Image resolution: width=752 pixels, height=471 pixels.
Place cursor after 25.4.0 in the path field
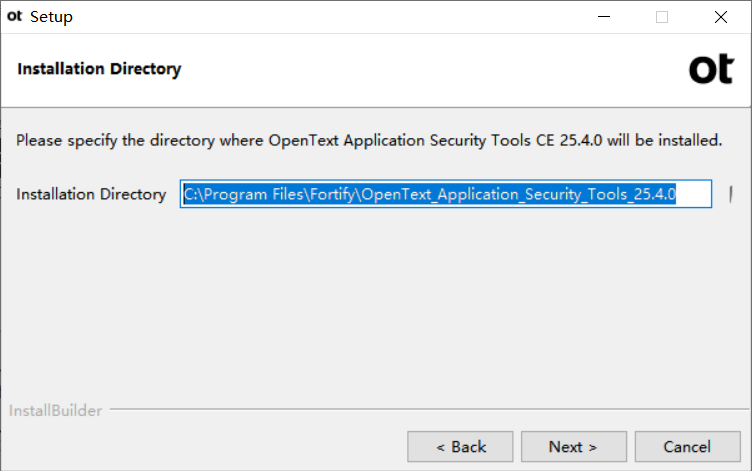pyautogui.click(x=677, y=194)
